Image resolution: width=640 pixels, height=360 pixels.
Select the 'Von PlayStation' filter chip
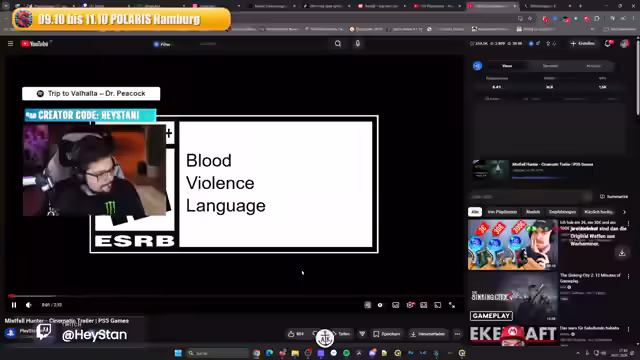(502, 212)
